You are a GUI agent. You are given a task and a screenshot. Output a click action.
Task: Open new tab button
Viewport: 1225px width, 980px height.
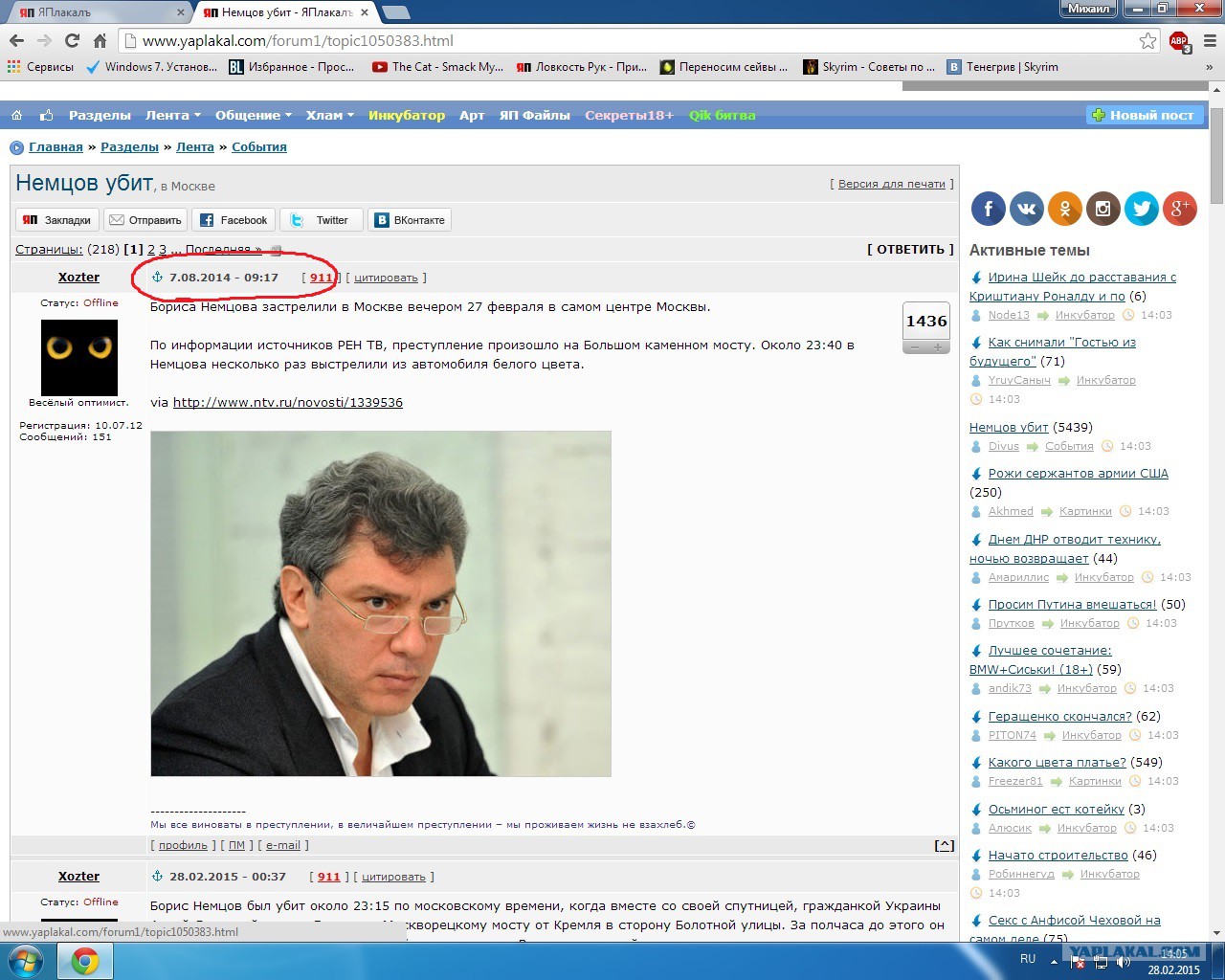click(x=396, y=12)
